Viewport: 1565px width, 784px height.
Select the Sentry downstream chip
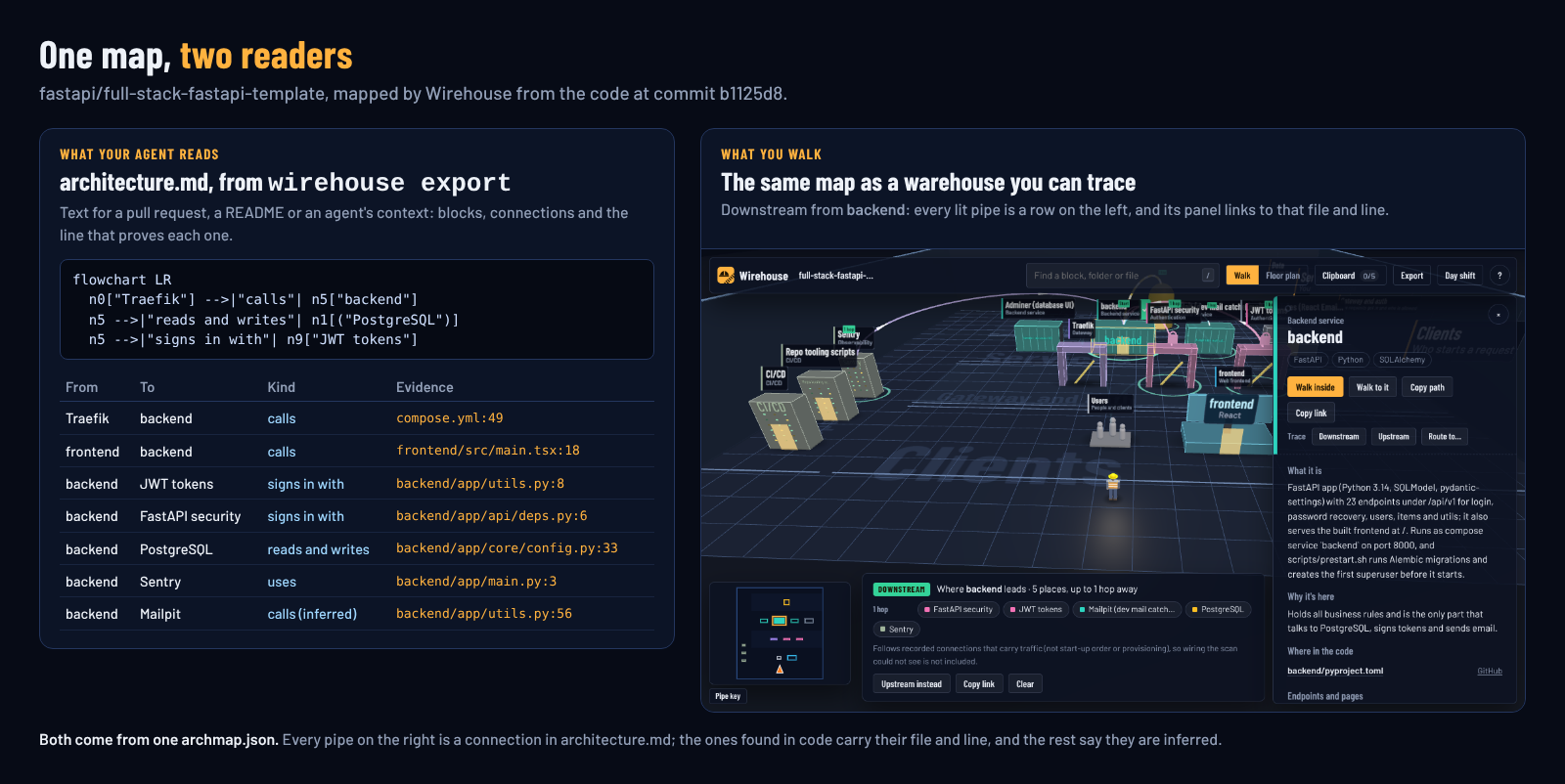897,630
